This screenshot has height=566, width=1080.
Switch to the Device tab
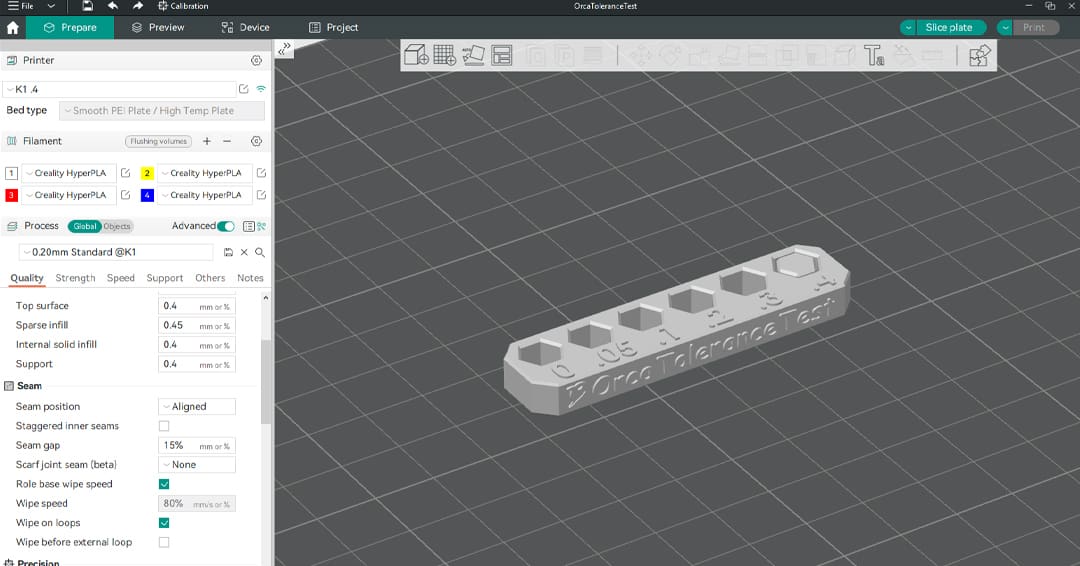tap(245, 28)
